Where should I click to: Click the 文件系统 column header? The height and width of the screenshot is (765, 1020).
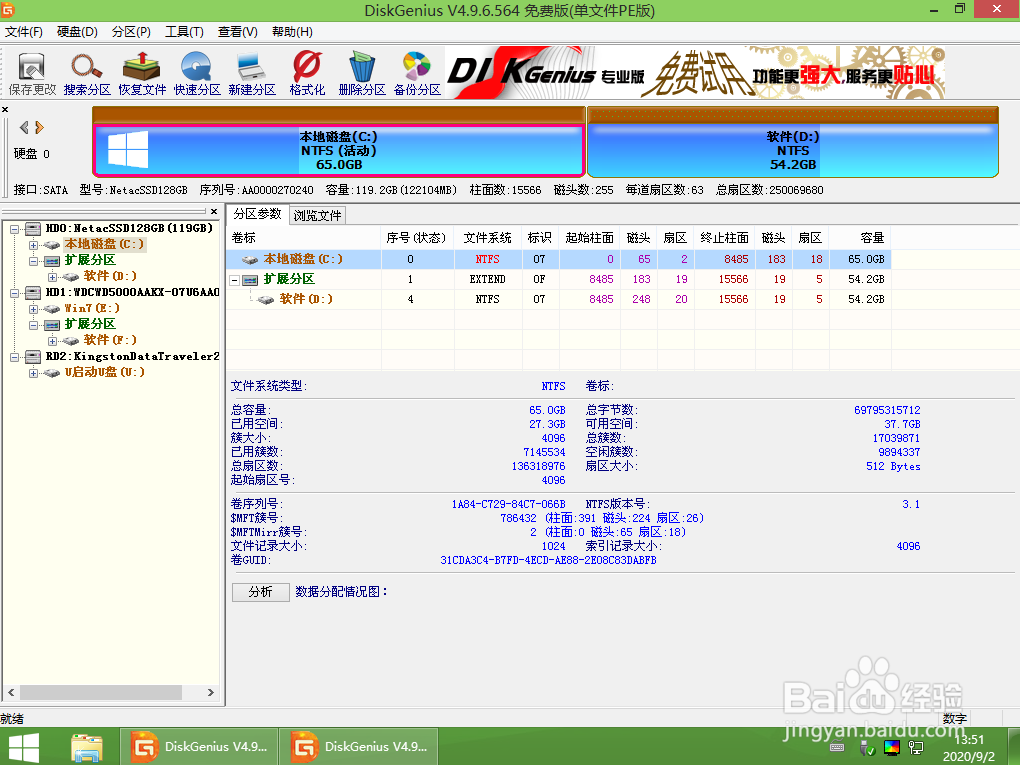pyautogui.click(x=487, y=238)
